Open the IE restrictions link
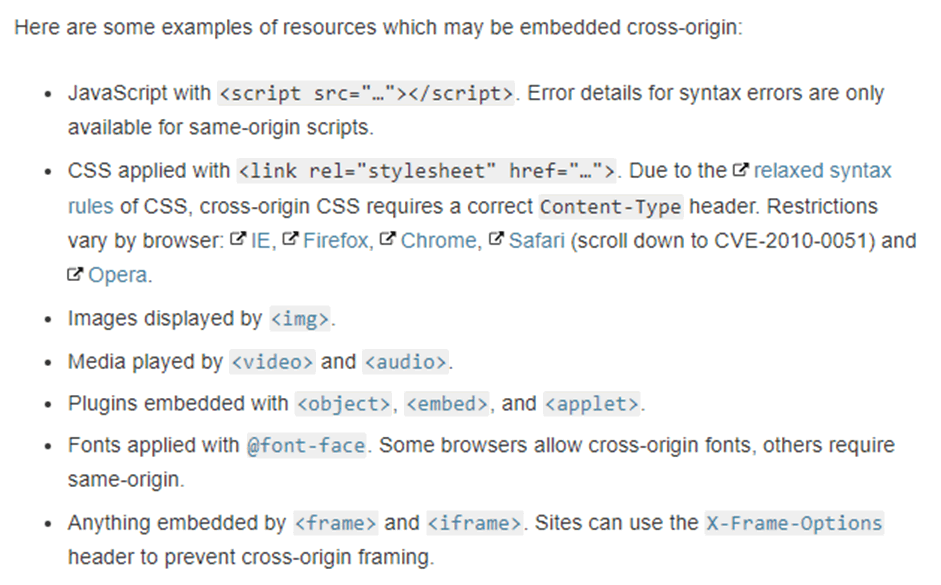This screenshot has width=941, height=585. 260,241
